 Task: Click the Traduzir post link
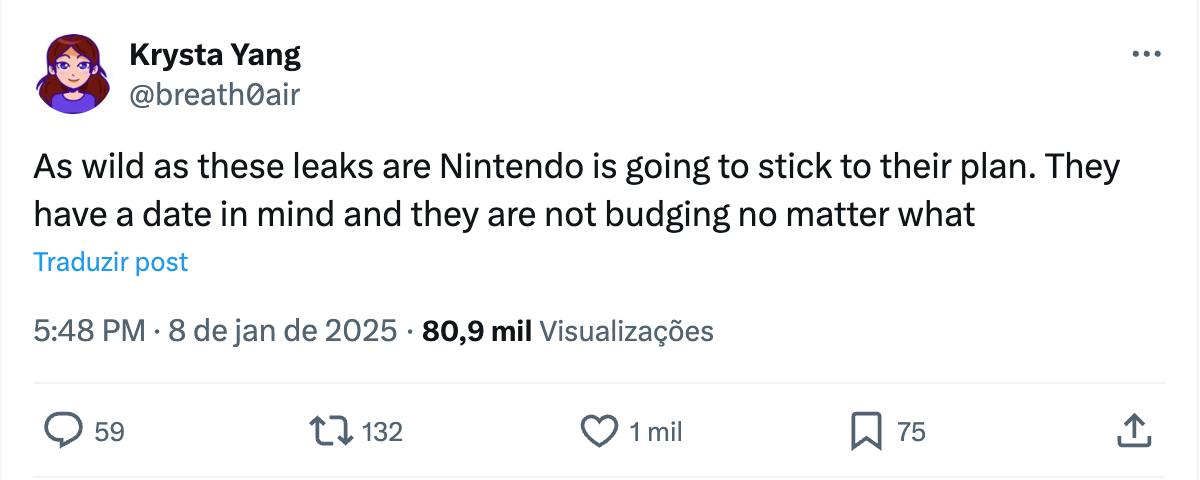tap(110, 262)
